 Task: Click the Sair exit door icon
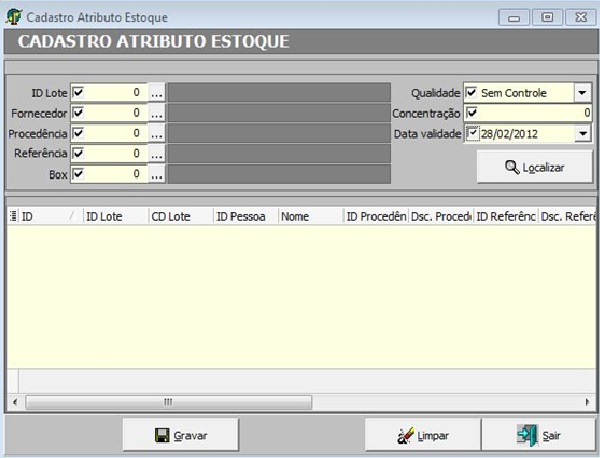tap(527, 436)
